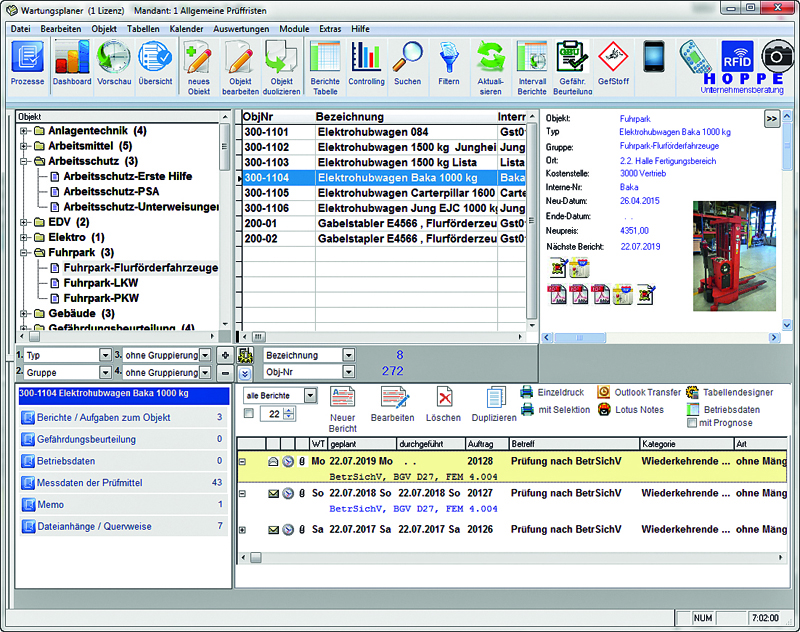Open the Kalender menu

point(186,29)
